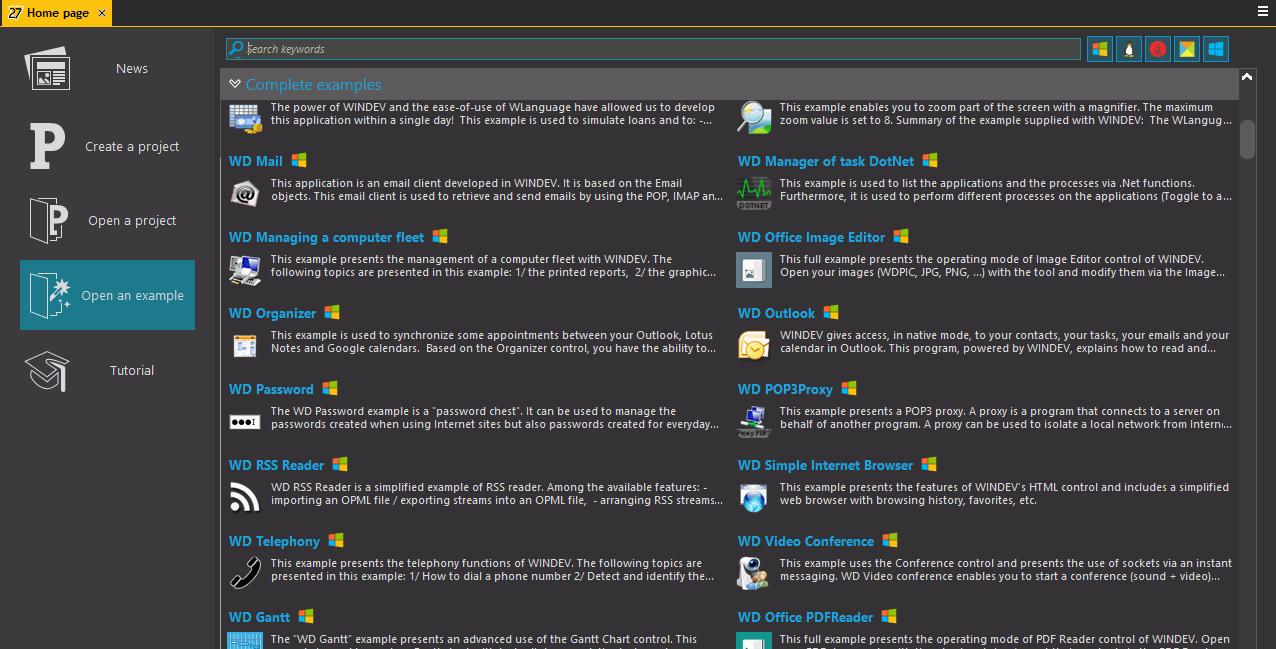The height and width of the screenshot is (649, 1276).
Task: Click in the Search keywords field
Action: coord(653,49)
